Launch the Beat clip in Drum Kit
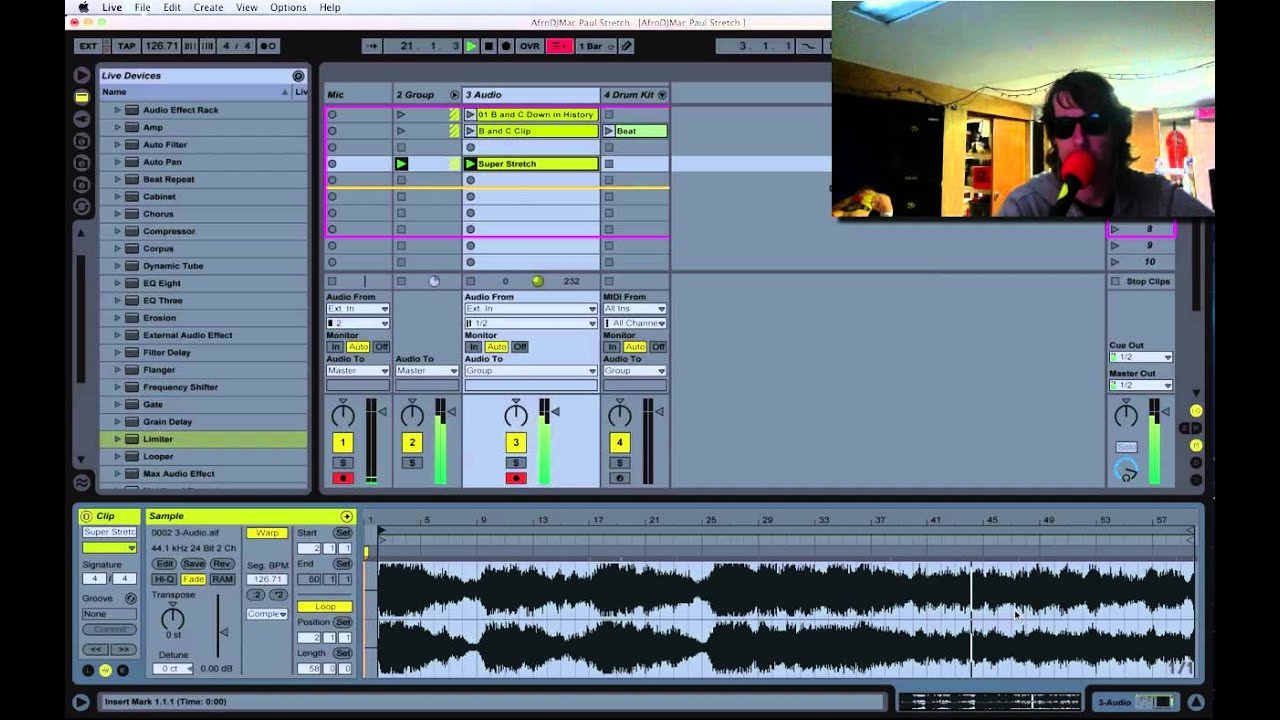 pyautogui.click(x=608, y=131)
